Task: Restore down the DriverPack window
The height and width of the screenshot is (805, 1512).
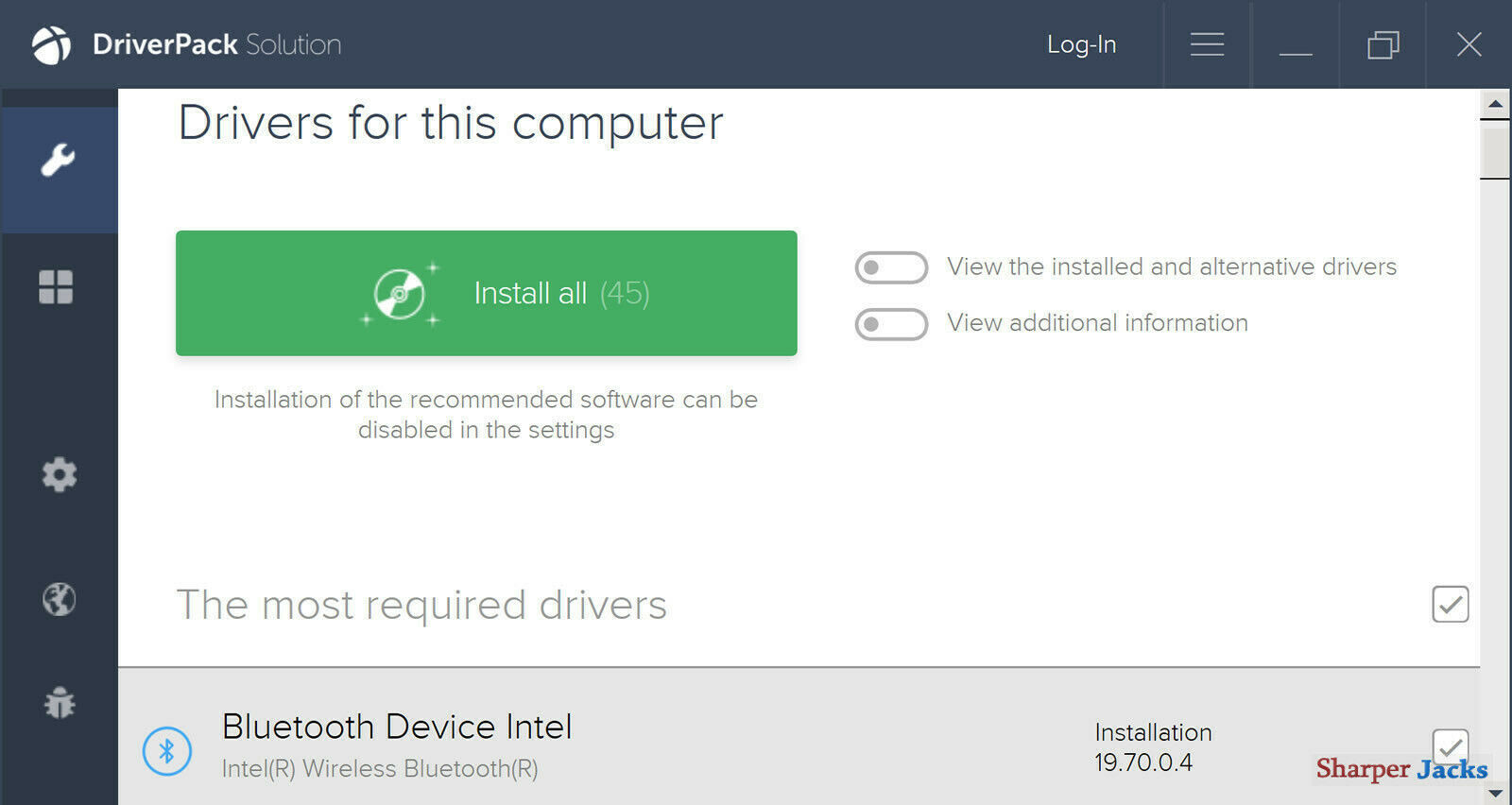Action: tap(1383, 44)
